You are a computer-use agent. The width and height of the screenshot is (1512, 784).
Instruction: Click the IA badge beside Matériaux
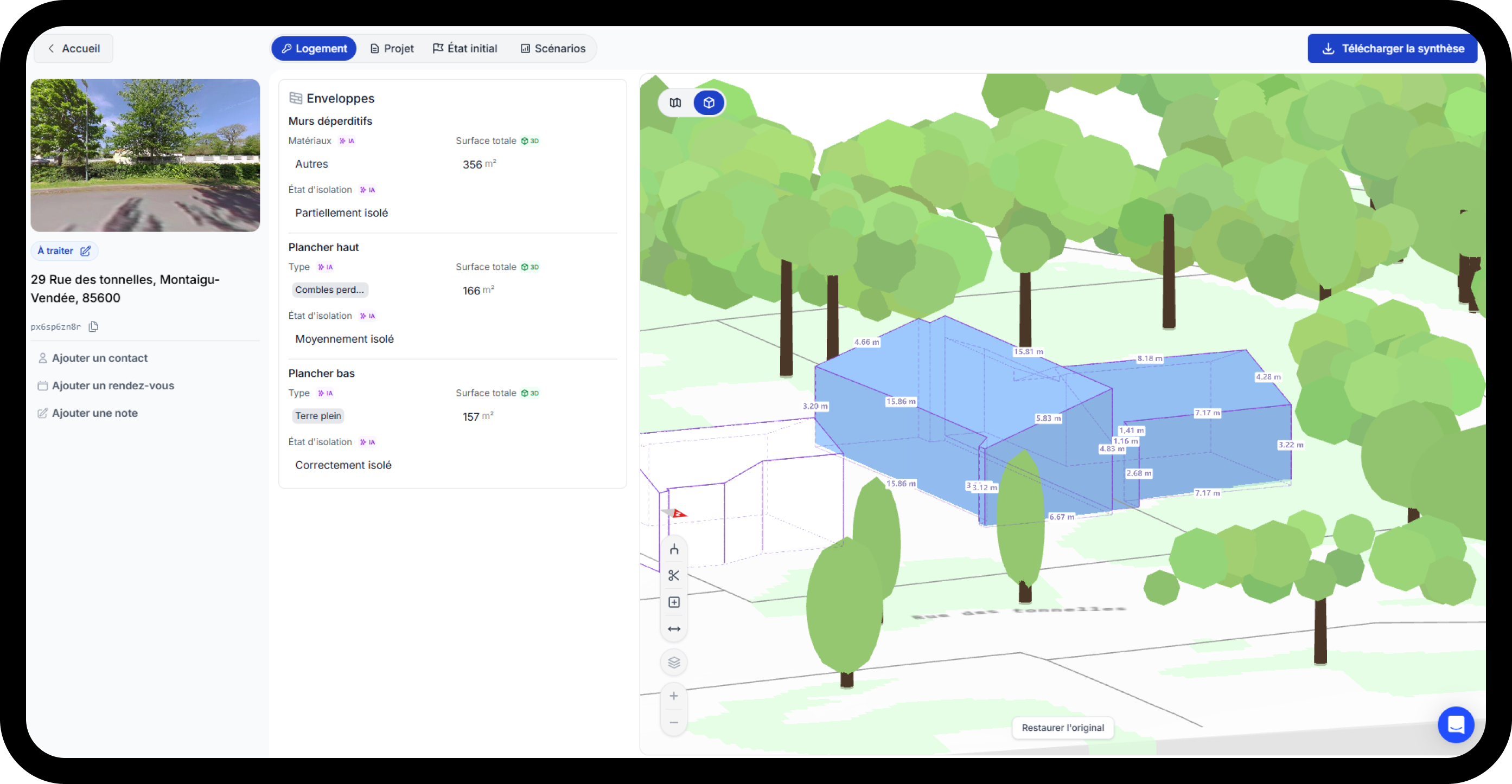pos(347,141)
